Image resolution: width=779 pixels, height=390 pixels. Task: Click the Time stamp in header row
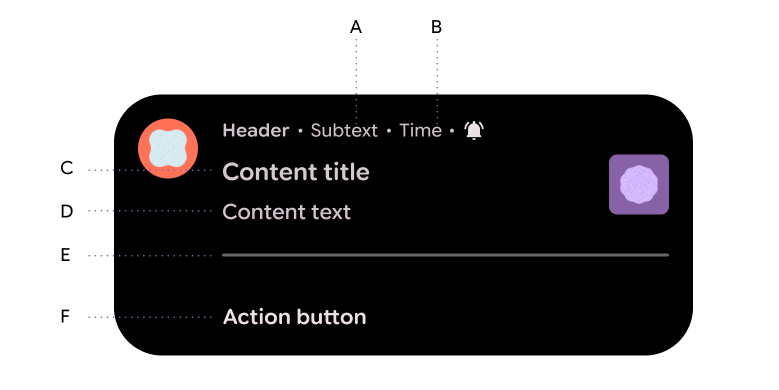(x=420, y=131)
